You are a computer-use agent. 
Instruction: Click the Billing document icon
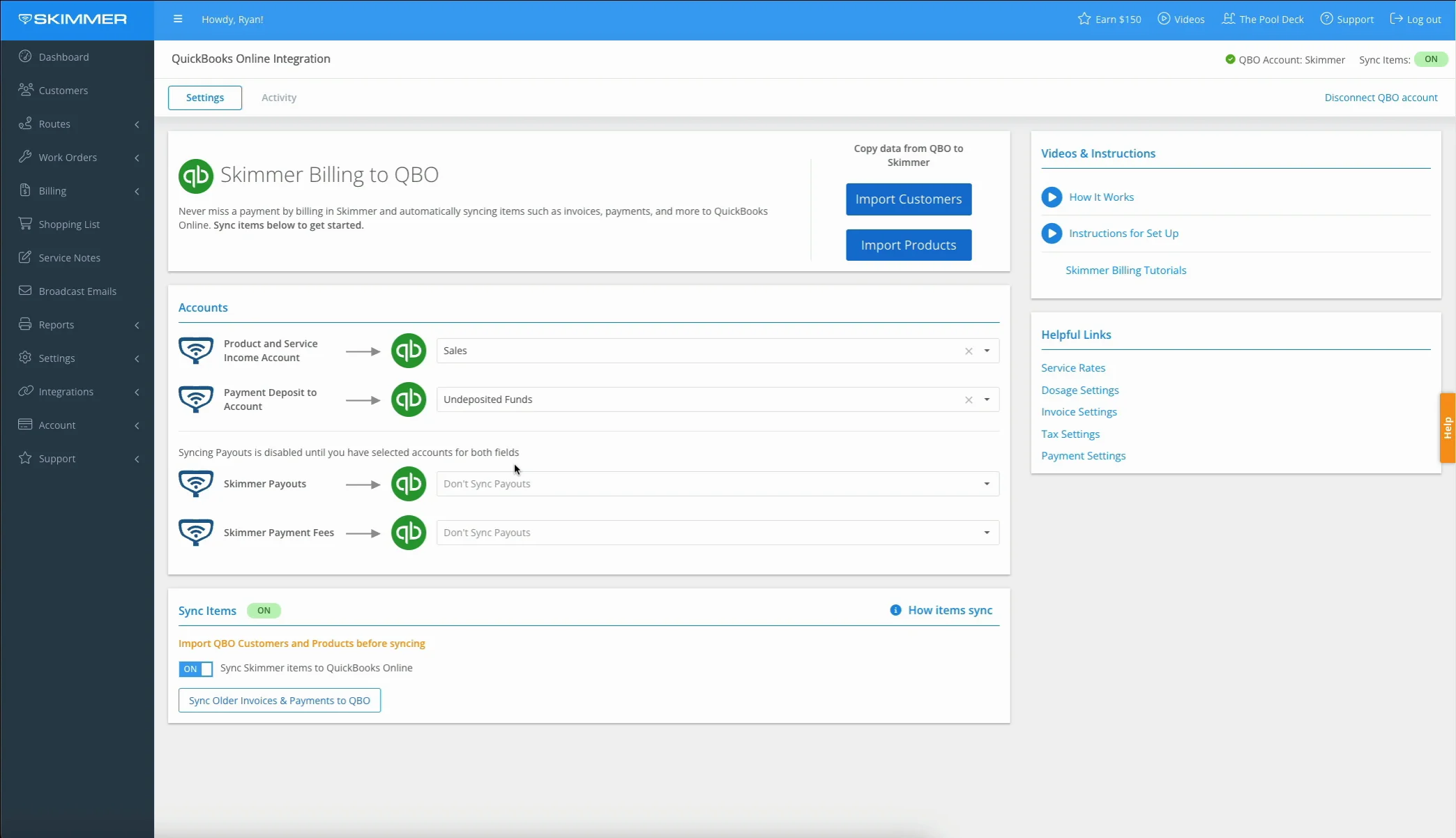25,190
